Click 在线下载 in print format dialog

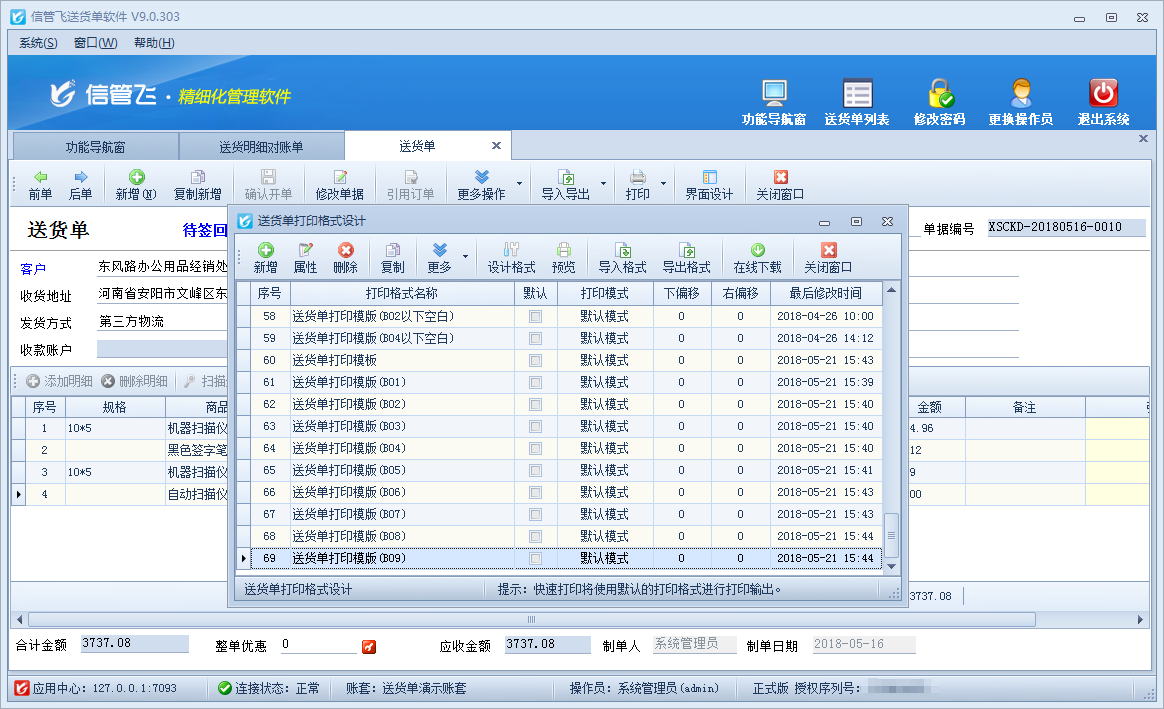(757, 258)
